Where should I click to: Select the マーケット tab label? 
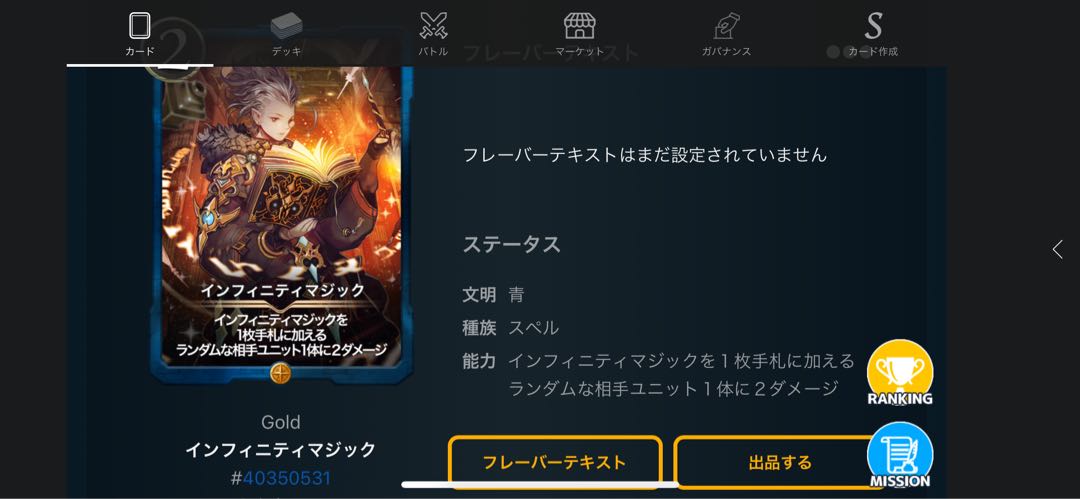(579, 52)
